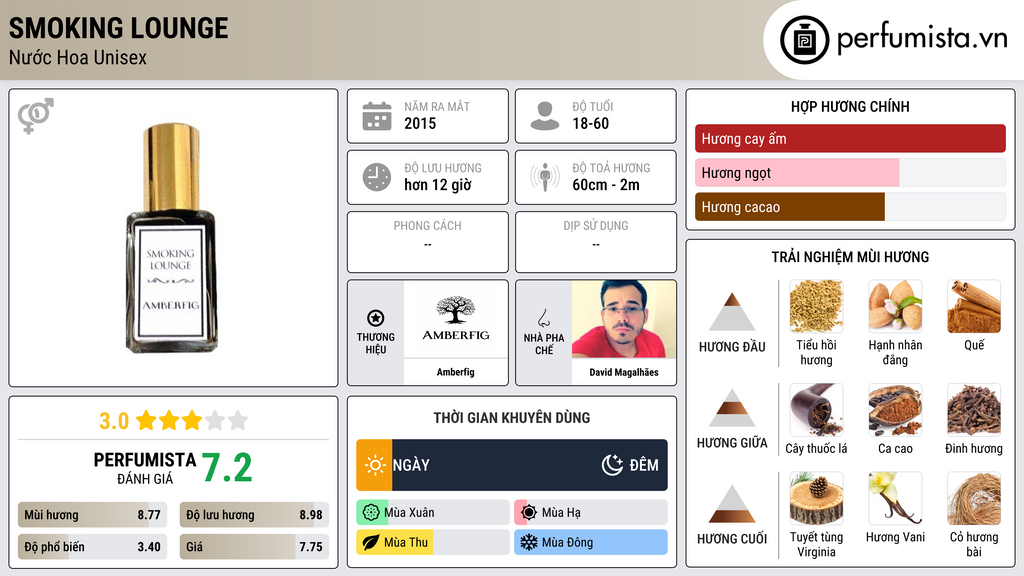Click the person icon beside Độ tuổi

[545, 116]
